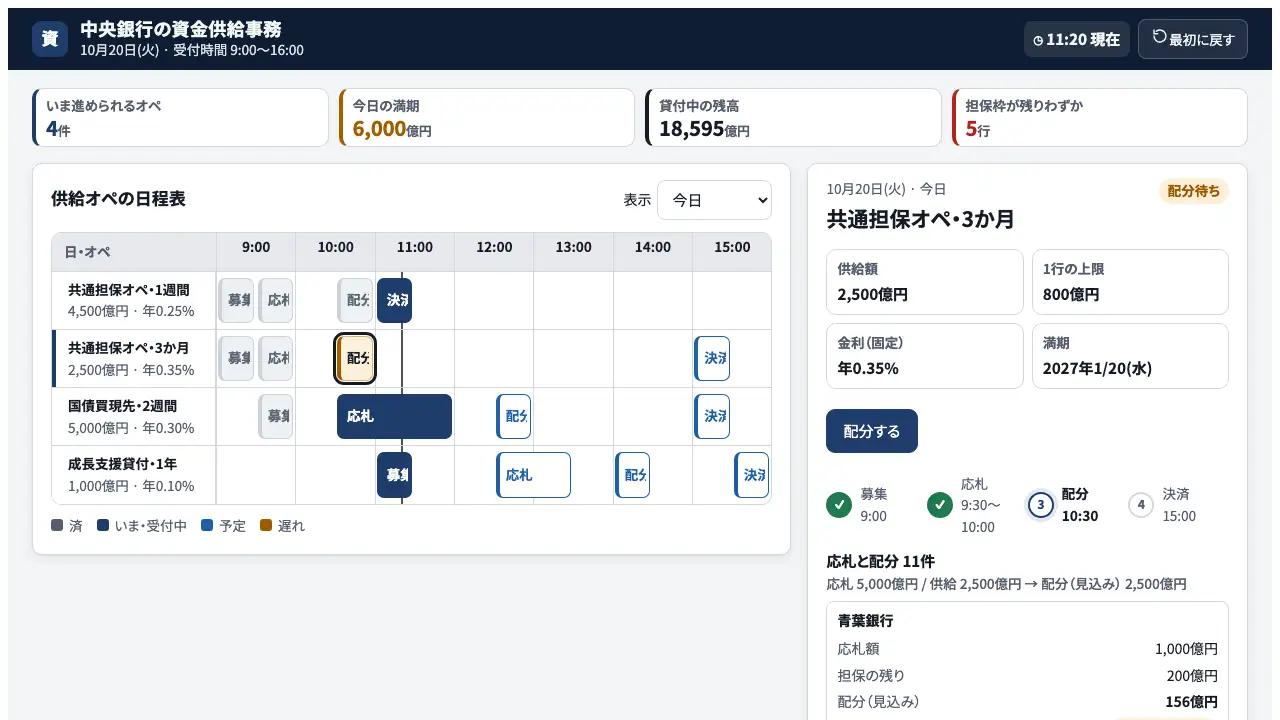
Task: Click the いま・受付中 legend swatch
Action: (103, 525)
